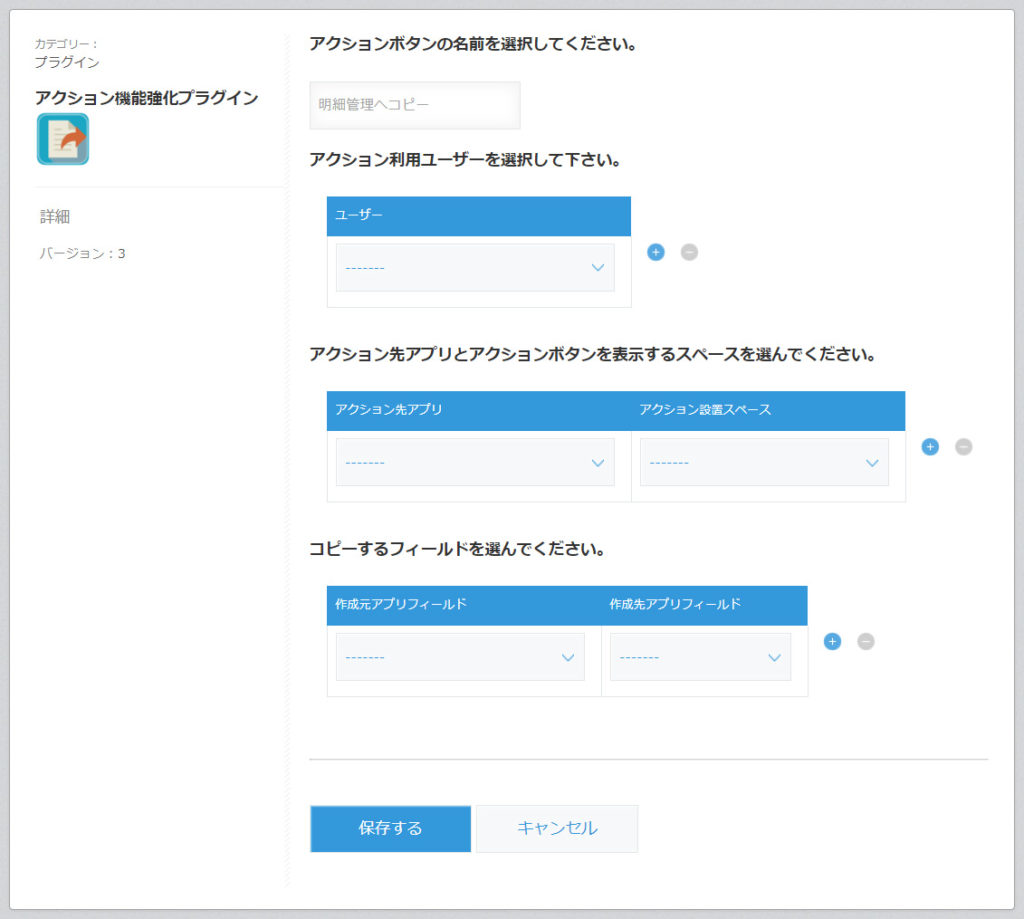Click the バージョン：3 version text
This screenshot has width=1024, height=919.
[x=64, y=253]
